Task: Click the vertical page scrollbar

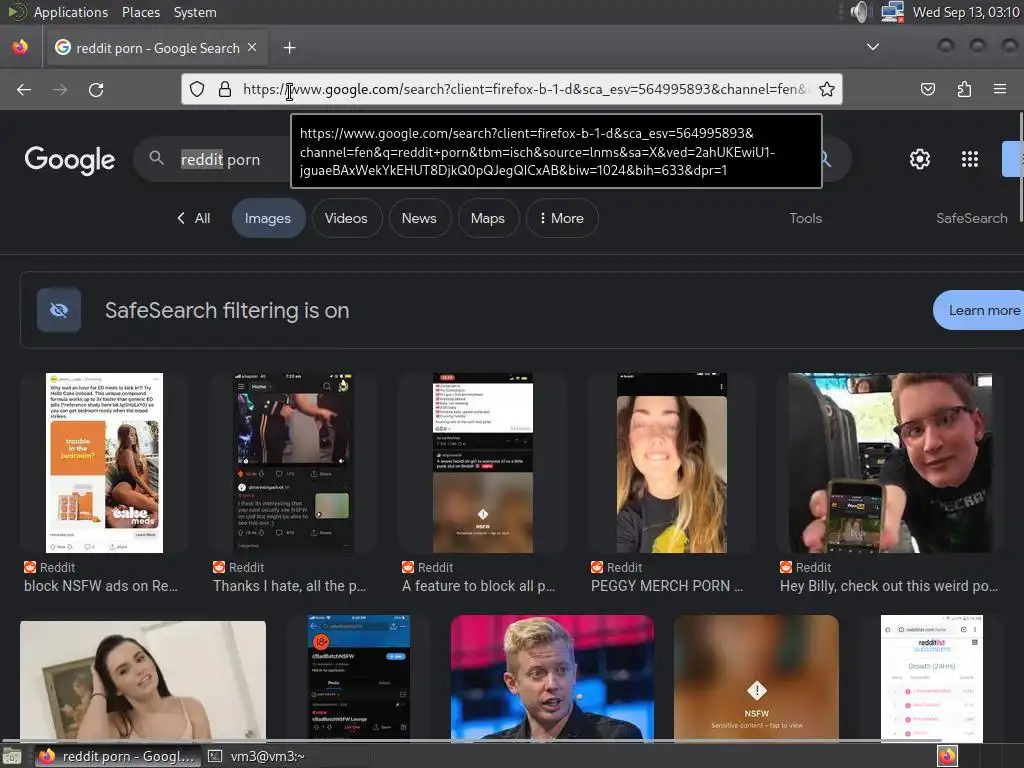Action: click(1021, 169)
